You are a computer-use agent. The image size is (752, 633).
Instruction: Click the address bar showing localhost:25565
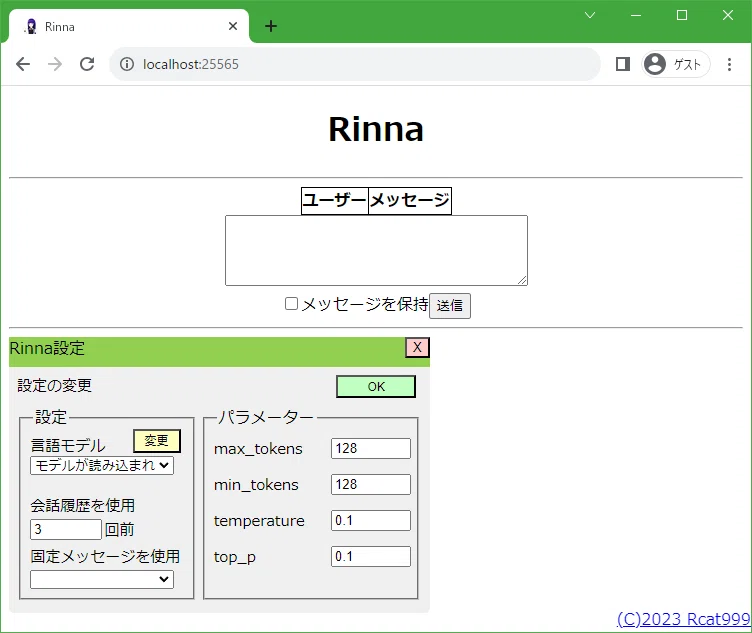point(355,64)
